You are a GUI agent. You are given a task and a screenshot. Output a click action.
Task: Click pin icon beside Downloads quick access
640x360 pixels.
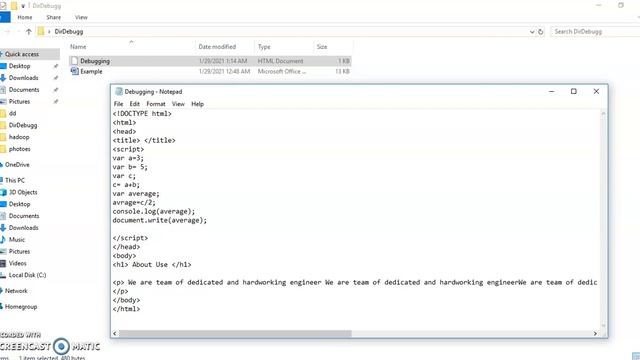[x=56, y=78]
